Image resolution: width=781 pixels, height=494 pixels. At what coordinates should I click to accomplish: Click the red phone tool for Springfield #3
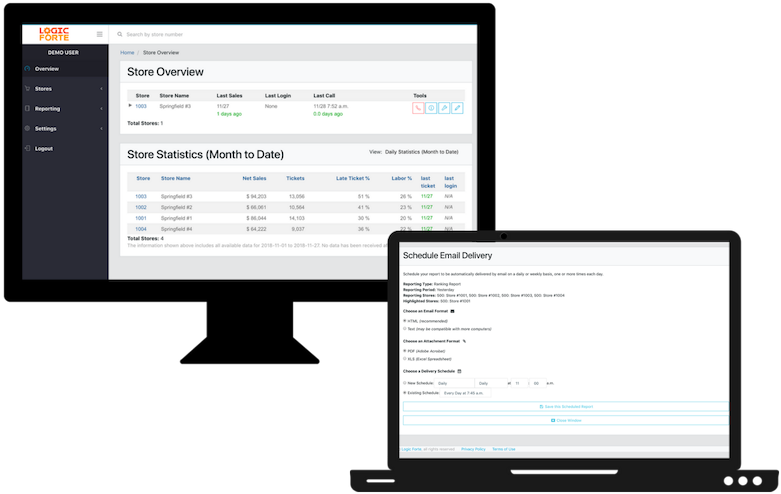click(418, 108)
